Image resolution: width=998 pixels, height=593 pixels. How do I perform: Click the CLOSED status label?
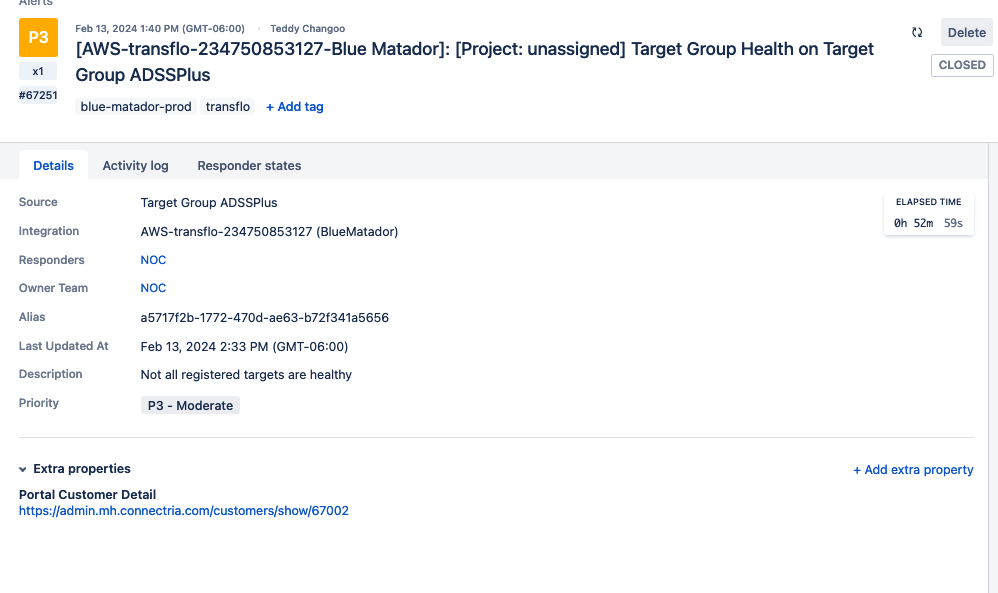coord(962,65)
